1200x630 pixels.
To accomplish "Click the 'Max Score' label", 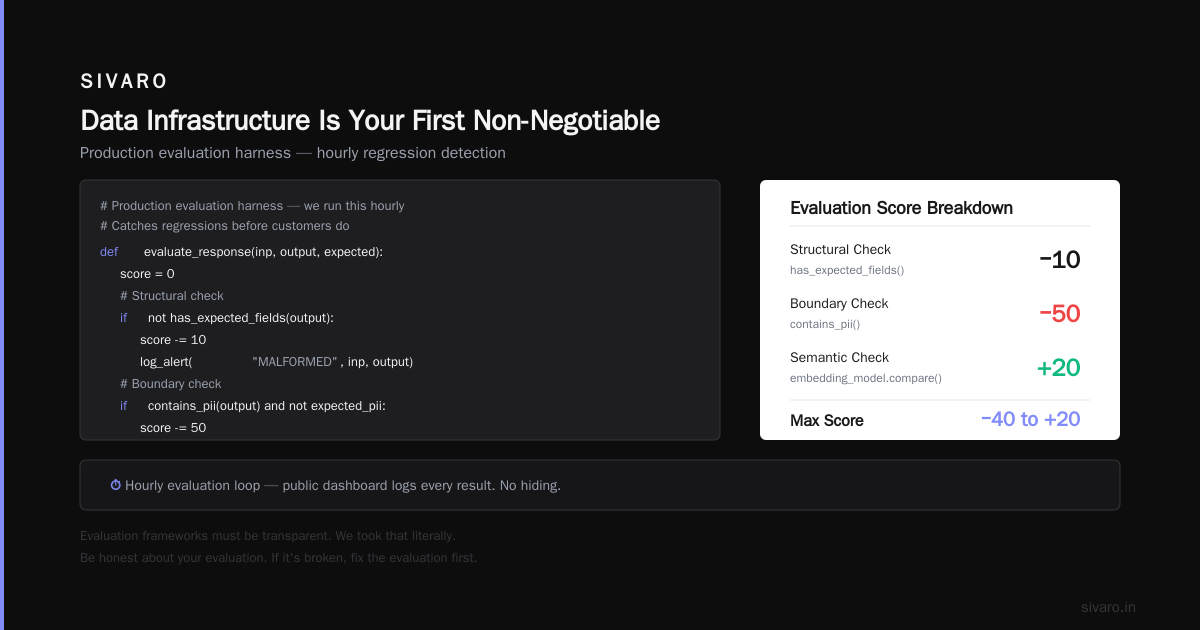I will [x=827, y=420].
